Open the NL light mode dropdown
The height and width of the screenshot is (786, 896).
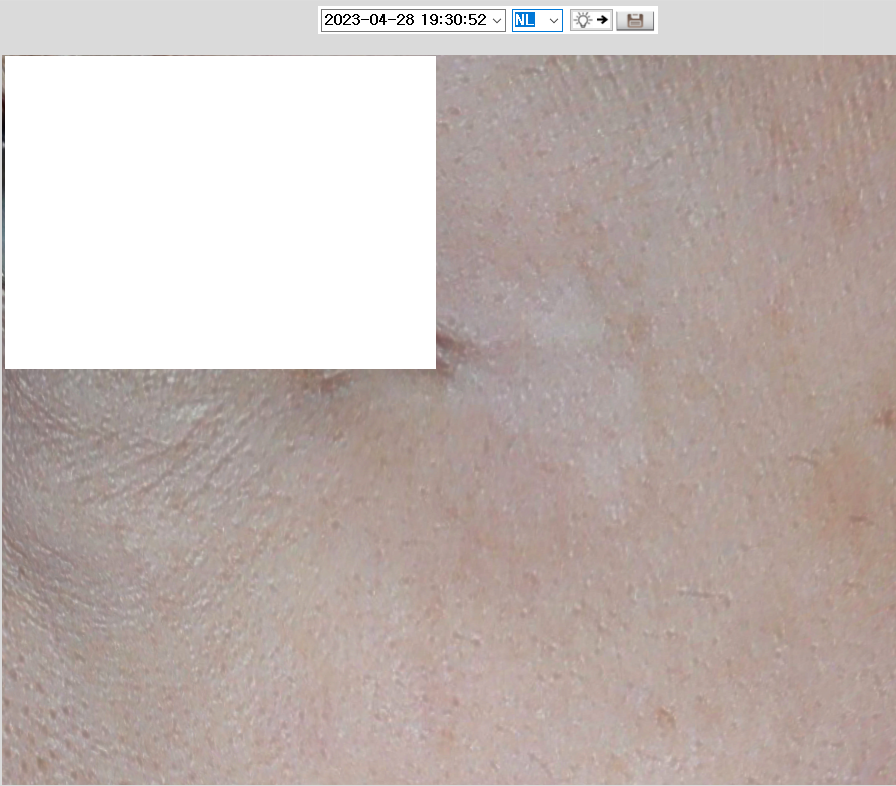[x=537, y=20]
